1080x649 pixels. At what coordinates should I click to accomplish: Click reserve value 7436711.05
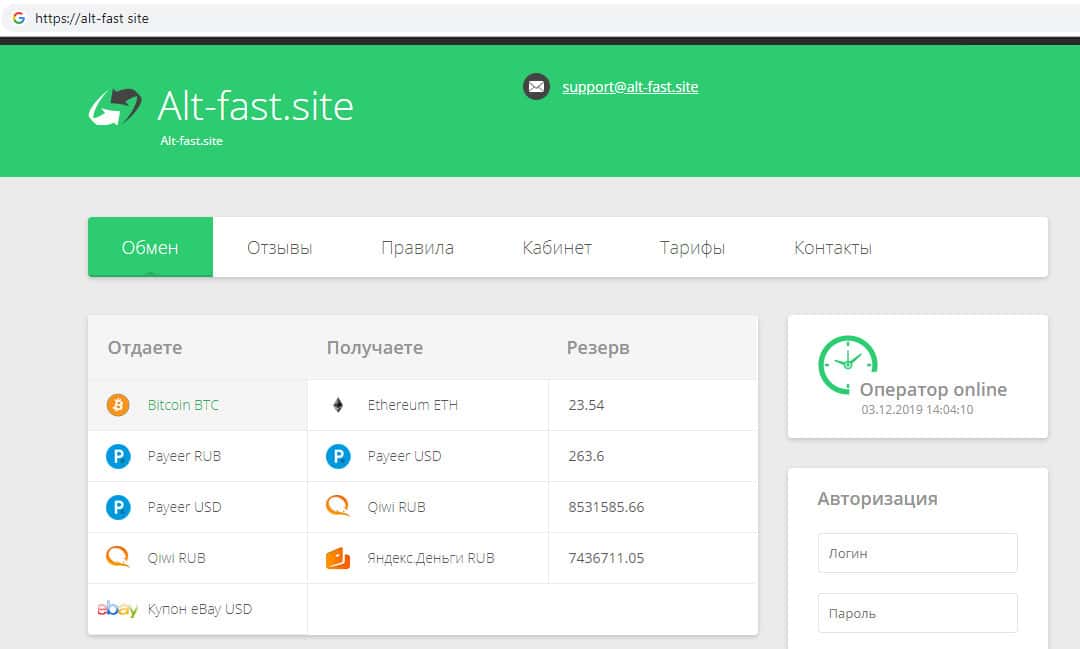pyautogui.click(x=606, y=558)
